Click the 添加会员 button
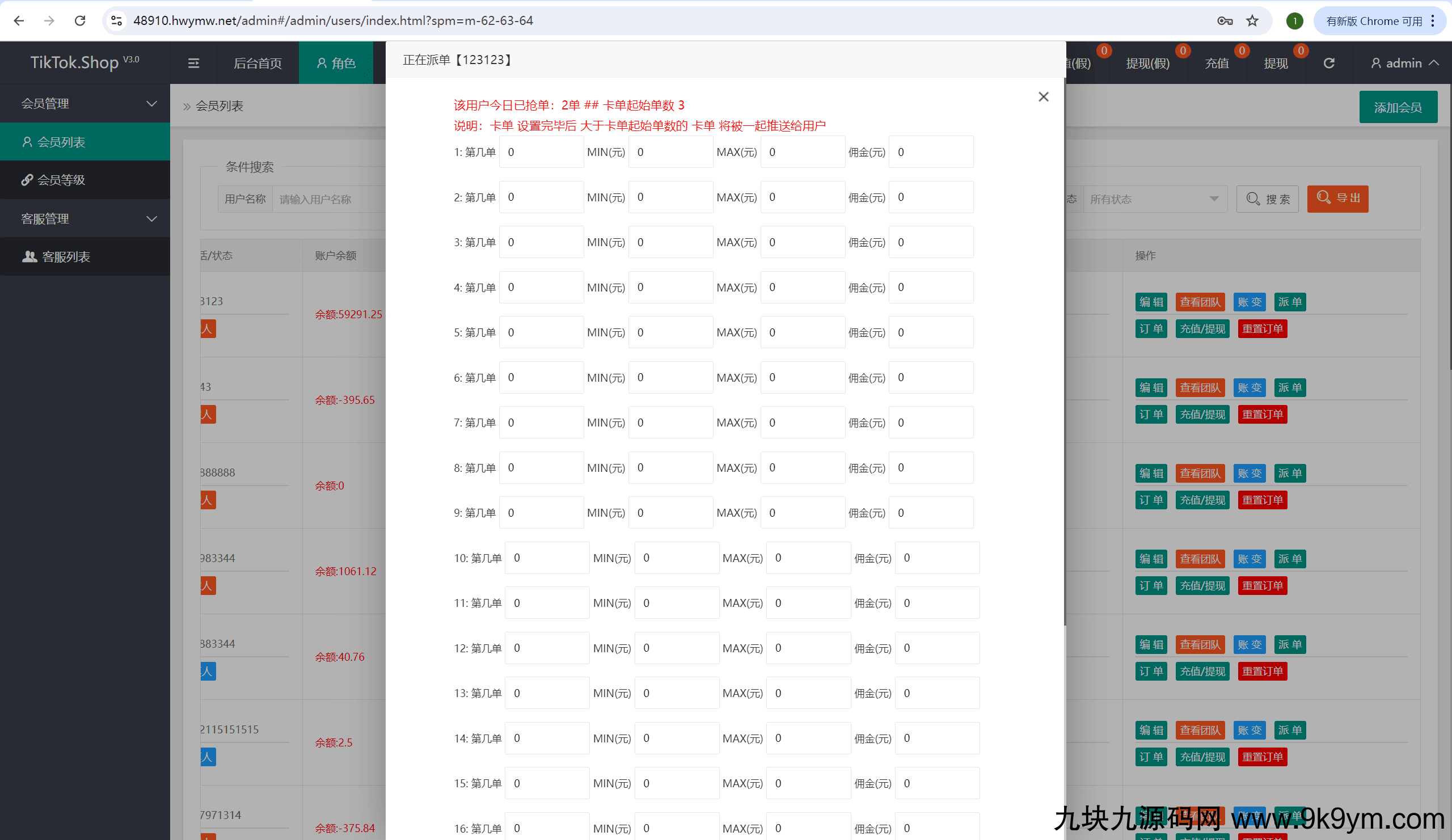The width and height of the screenshot is (1452, 840). (1399, 107)
